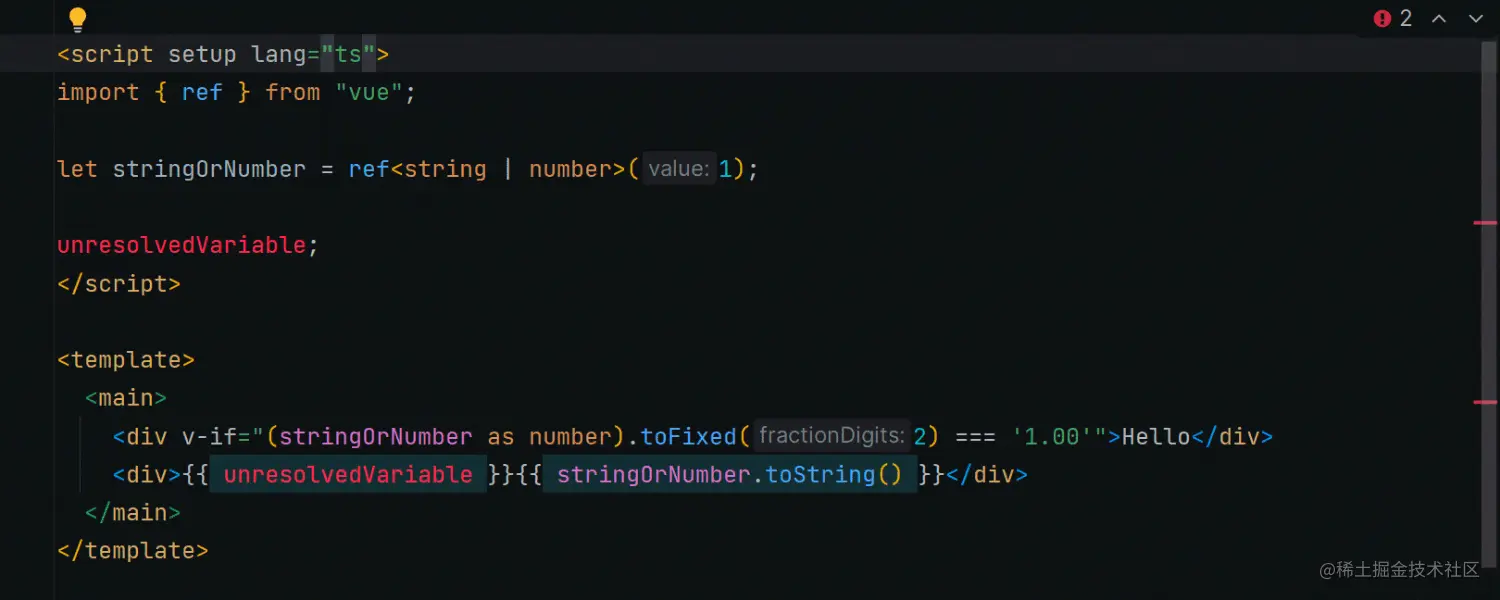This screenshot has height=600, width=1500.
Task: Navigate to next error with down chevron
Action: 1476,18
